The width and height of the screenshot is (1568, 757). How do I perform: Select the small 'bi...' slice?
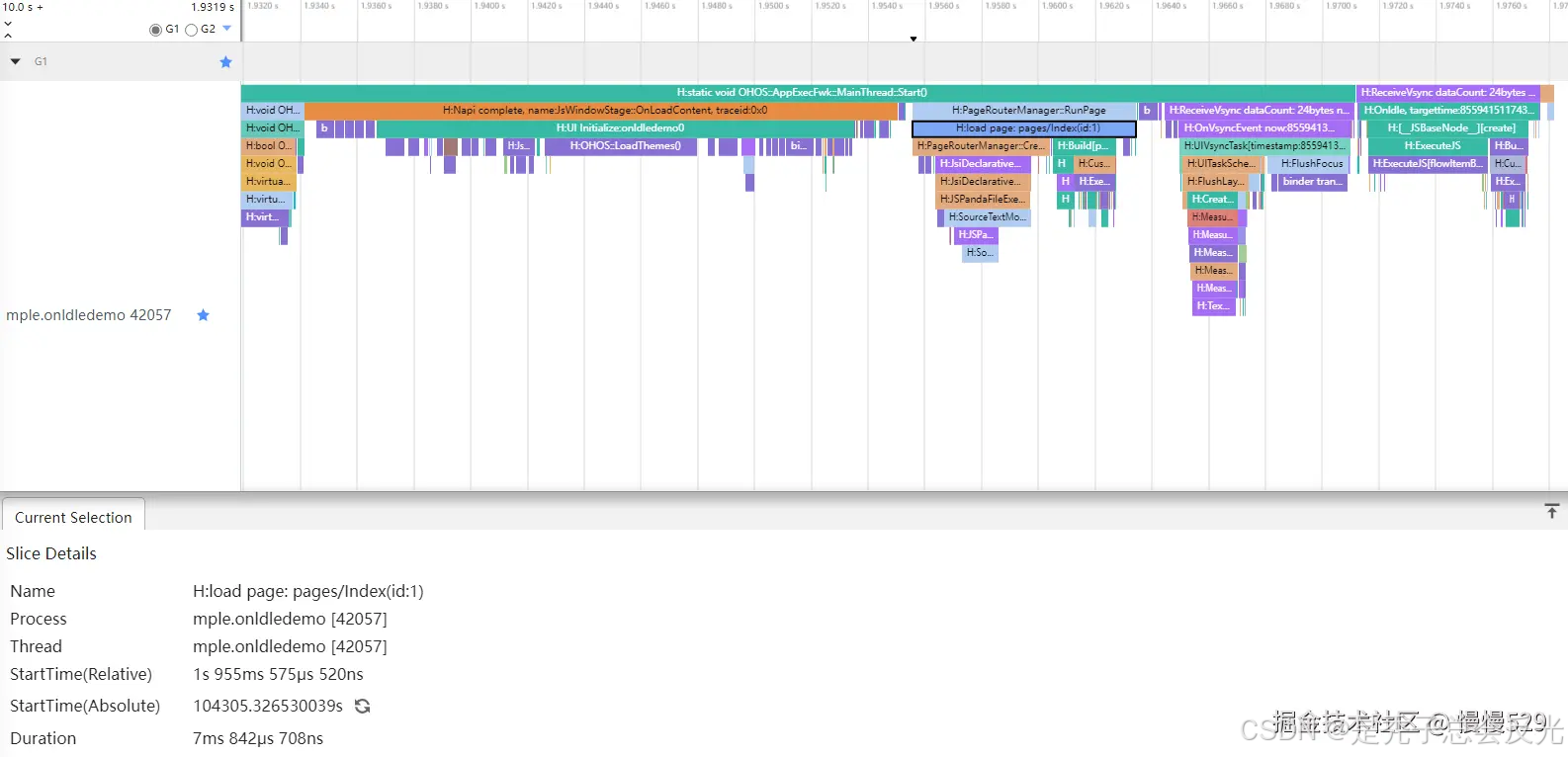click(800, 146)
